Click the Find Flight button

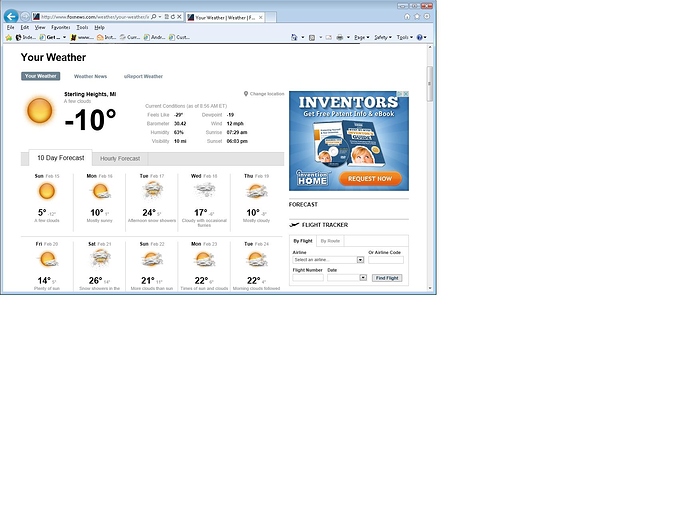pyautogui.click(x=387, y=278)
